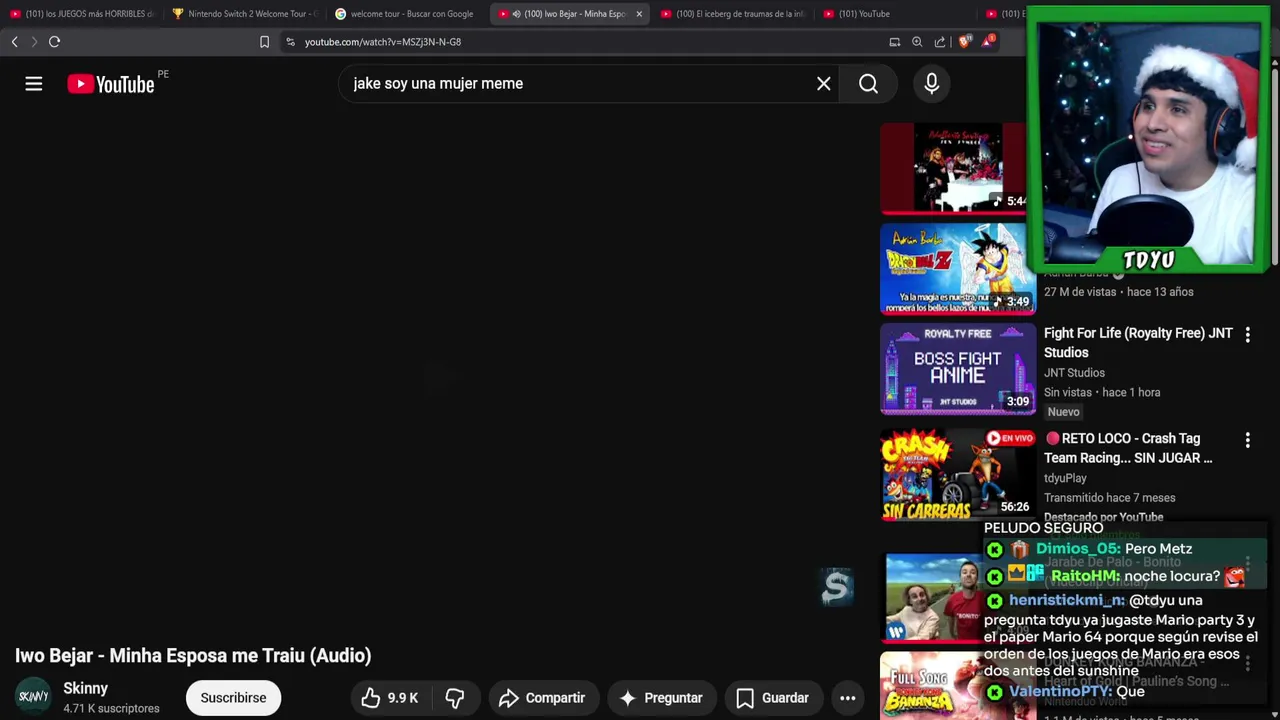Mute tab audio speaker icon on Iwo Bejar tab

point(516,14)
